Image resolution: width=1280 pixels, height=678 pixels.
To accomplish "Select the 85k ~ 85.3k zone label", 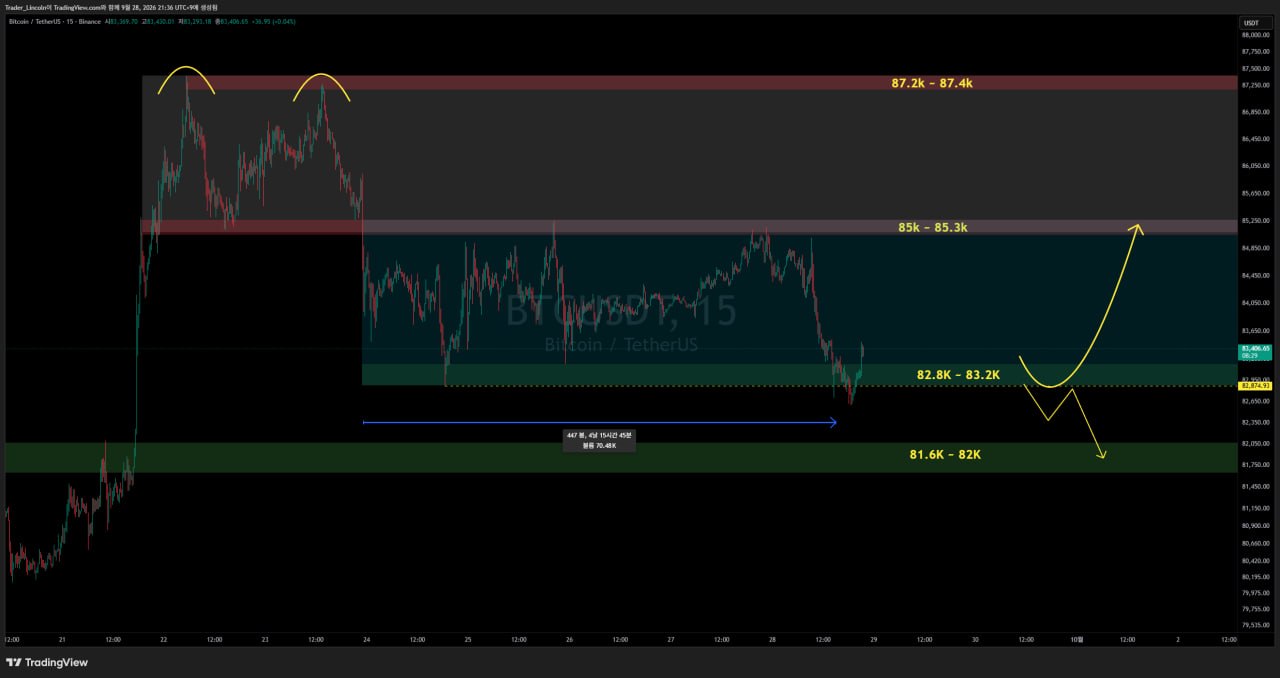I will [933, 227].
